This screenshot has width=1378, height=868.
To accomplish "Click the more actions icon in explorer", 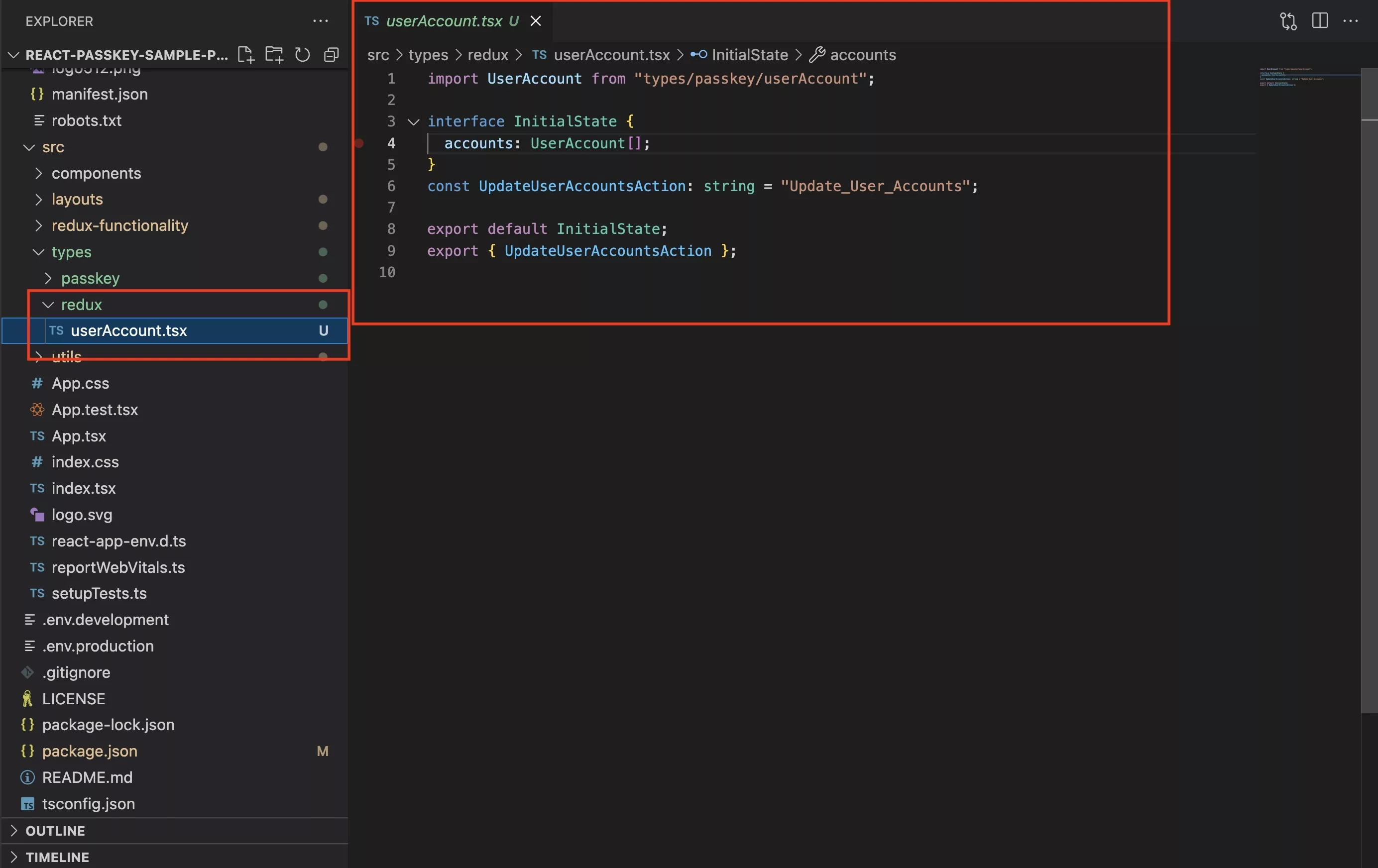I will [320, 19].
